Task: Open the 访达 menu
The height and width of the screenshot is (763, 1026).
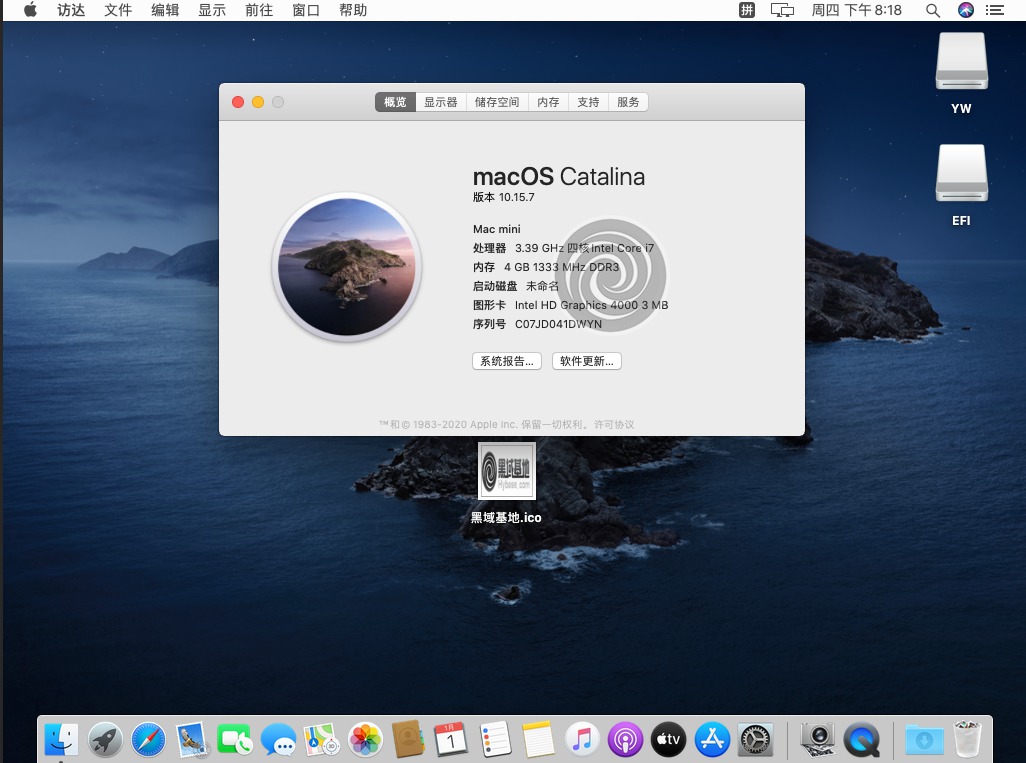Action: (x=71, y=10)
